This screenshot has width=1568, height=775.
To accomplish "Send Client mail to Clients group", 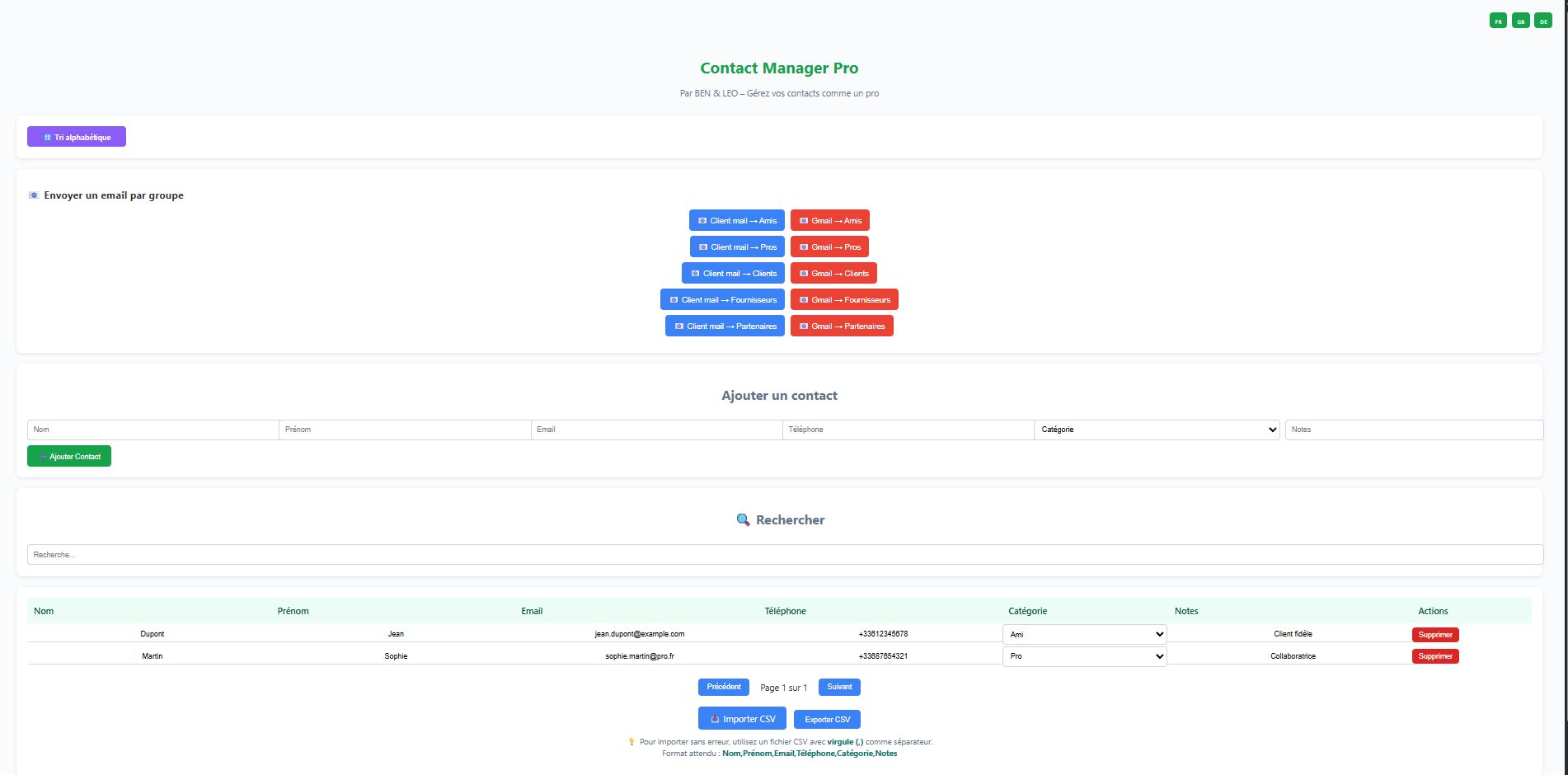I will pyautogui.click(x=733, y=273).
